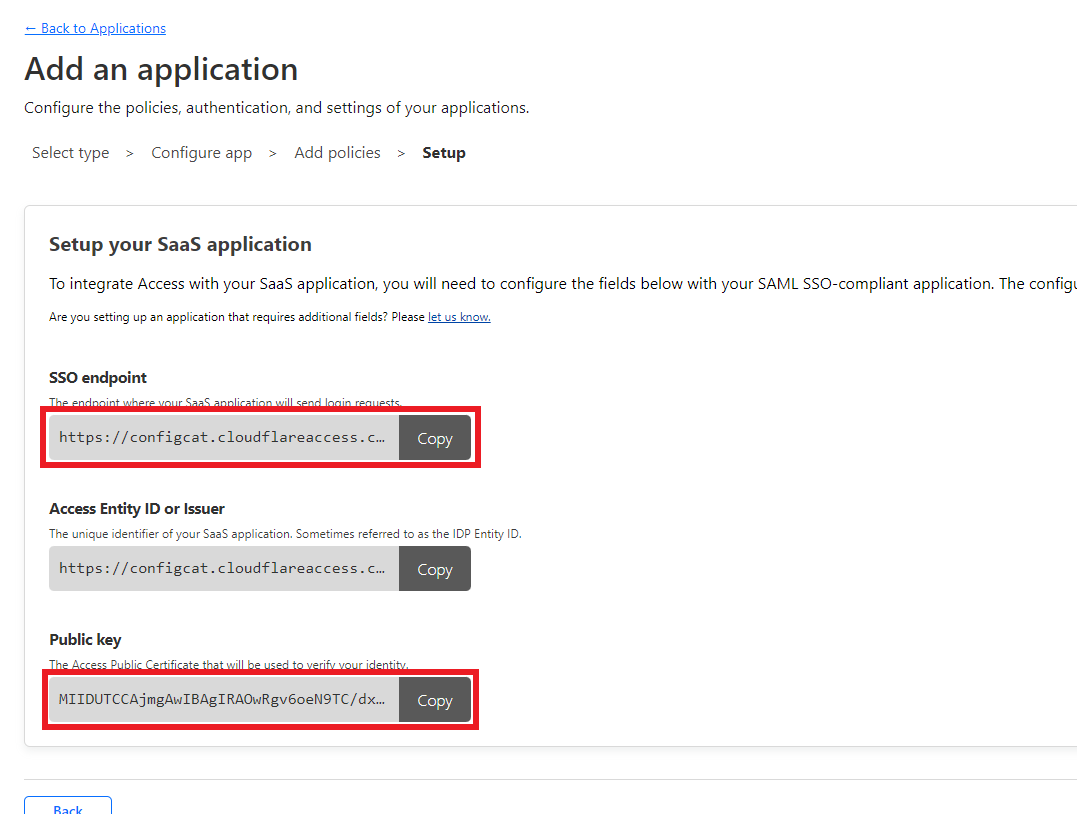Select the Setup breadcrumb step
This screenshot has height=814, width=1077.
[444, 152]
